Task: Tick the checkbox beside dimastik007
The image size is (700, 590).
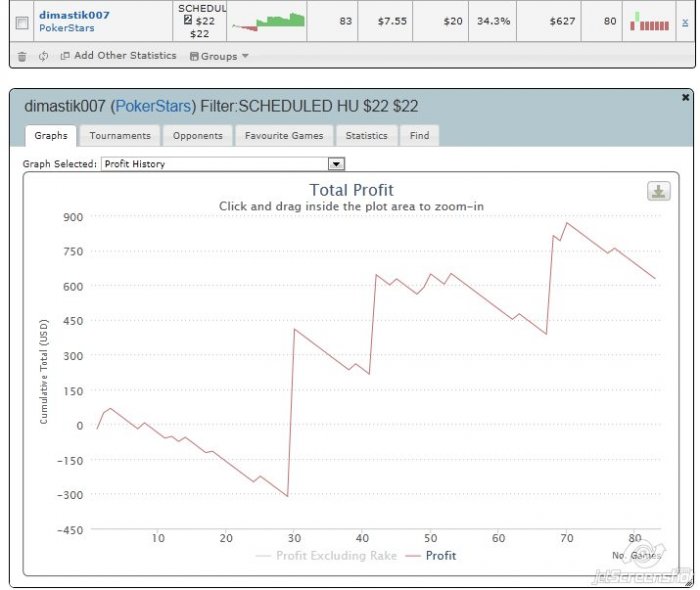Action: pyautogui.click(x=22, y=22)
